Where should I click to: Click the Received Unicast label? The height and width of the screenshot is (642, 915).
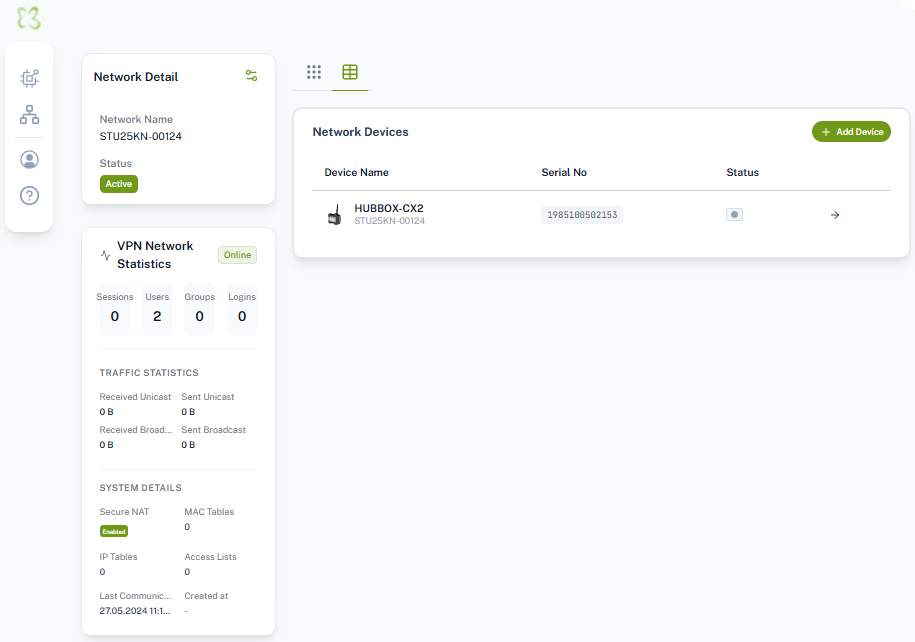click(135, 397)
